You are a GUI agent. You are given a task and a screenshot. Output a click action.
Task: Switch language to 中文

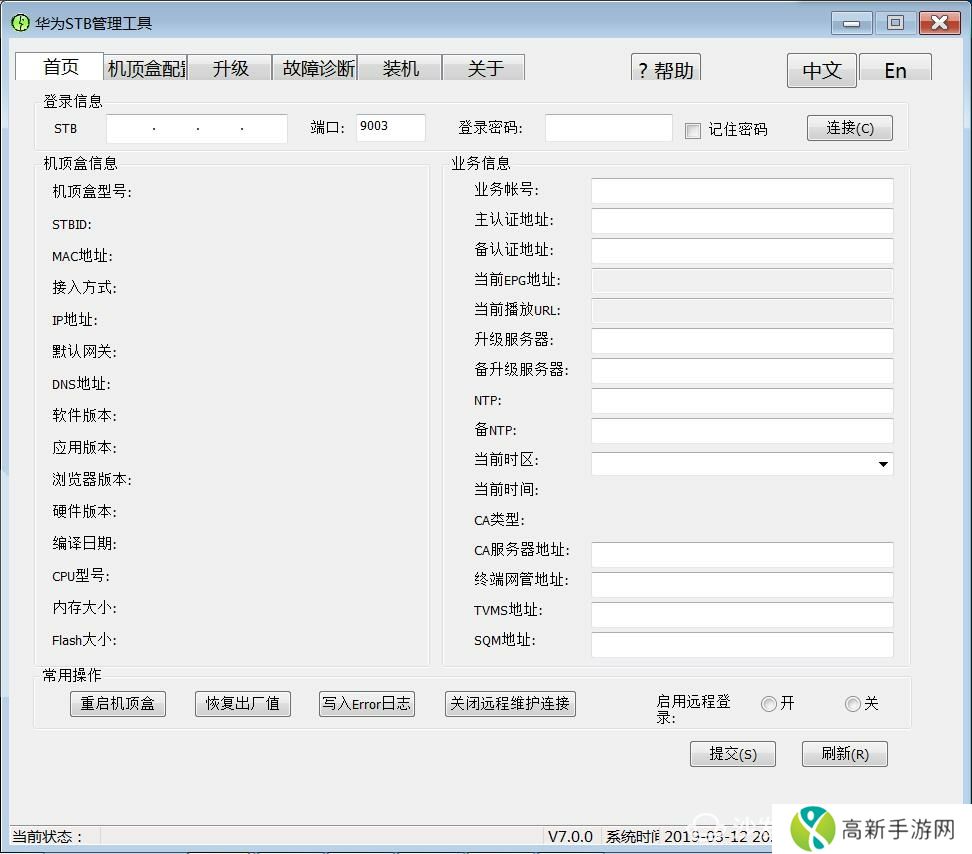(x=822, y=70)
